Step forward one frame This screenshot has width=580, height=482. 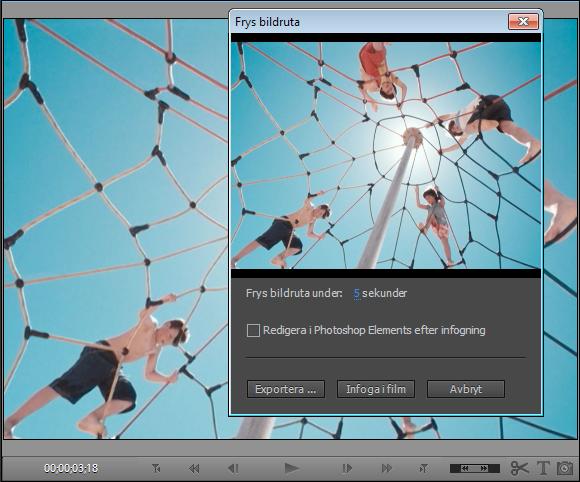(x=347, y=468)
